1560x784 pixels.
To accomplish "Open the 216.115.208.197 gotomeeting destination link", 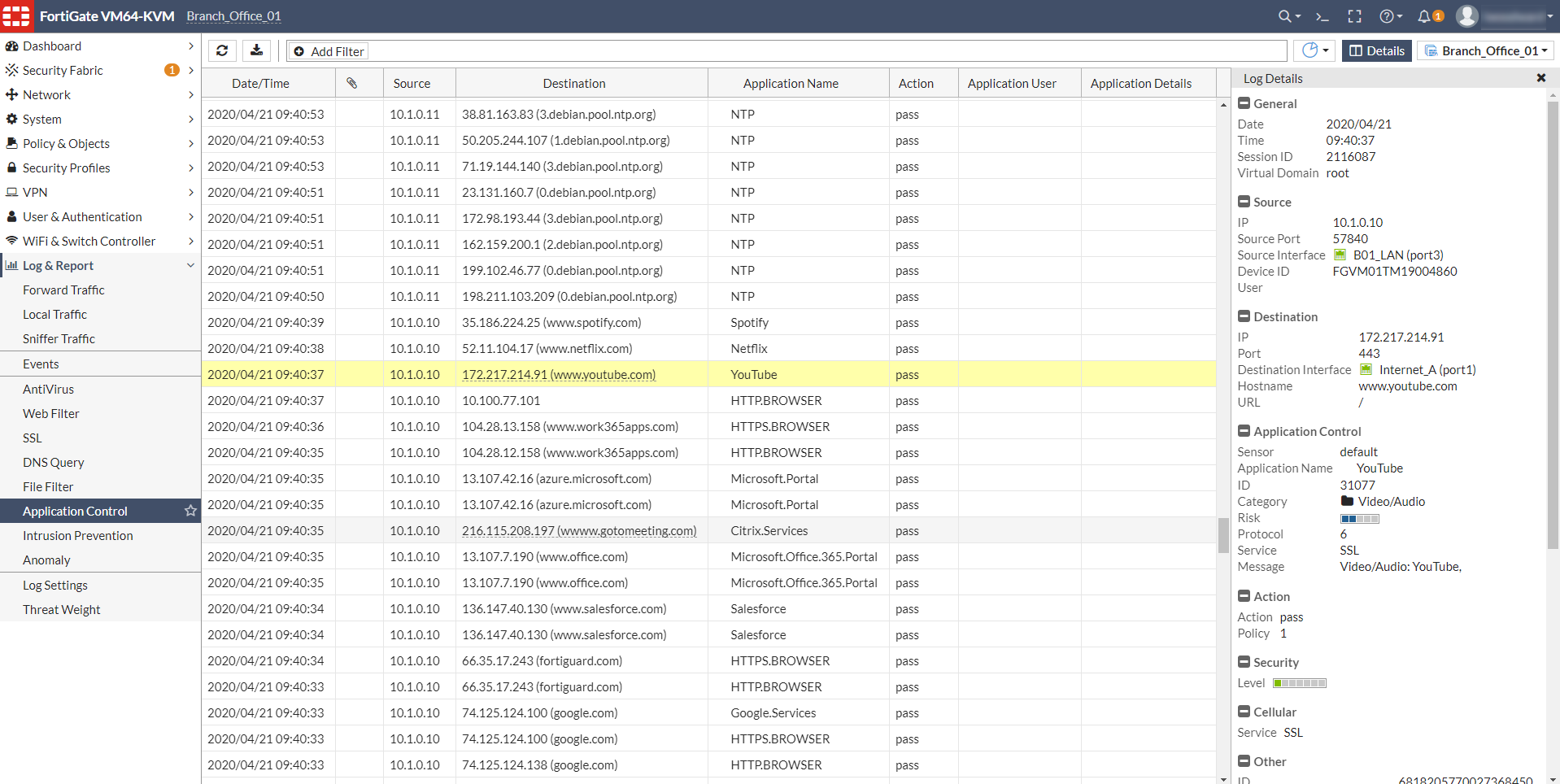I will (x=579, y=531).
